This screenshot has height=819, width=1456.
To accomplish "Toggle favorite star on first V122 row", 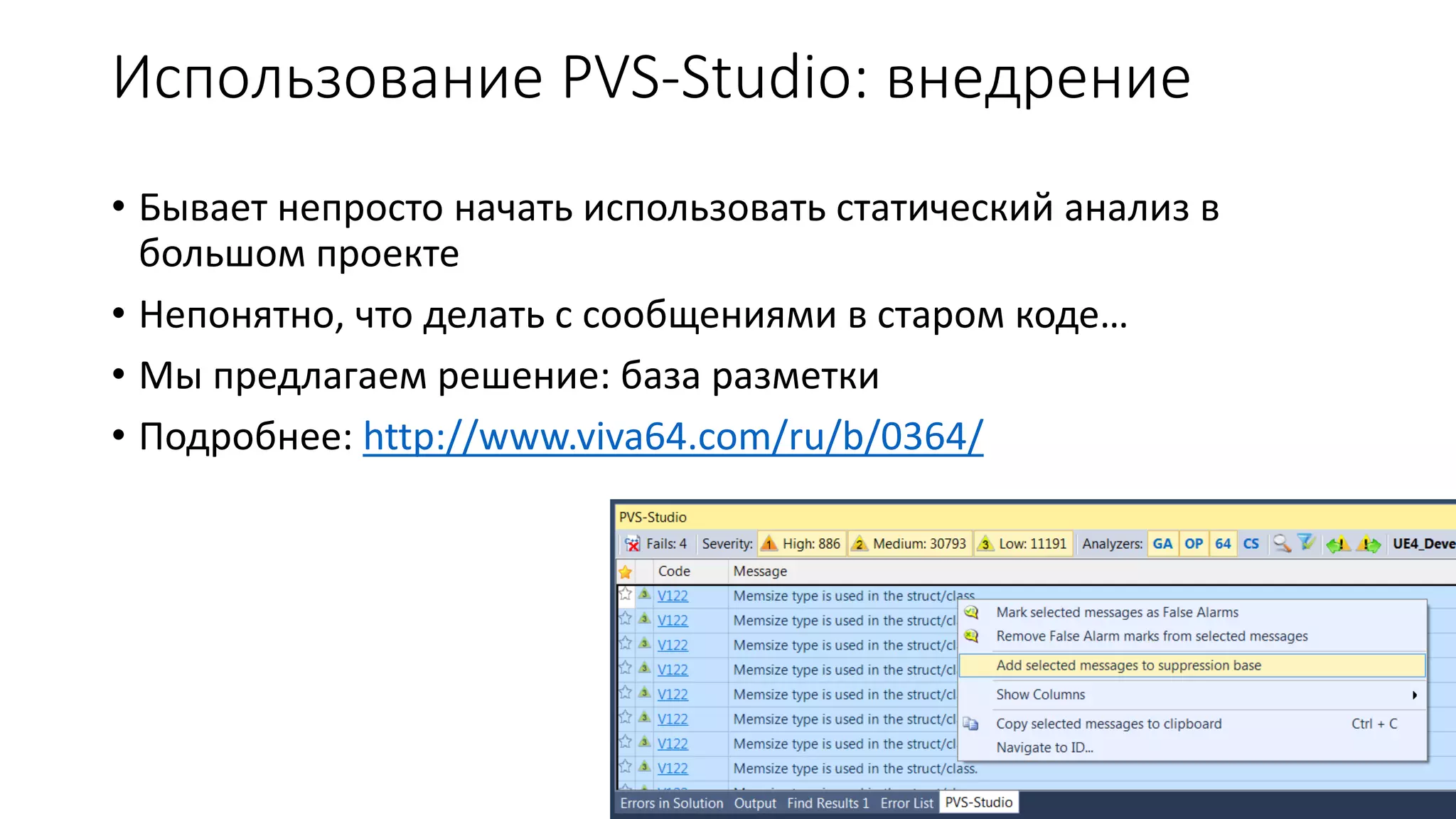I will point(626,594).
